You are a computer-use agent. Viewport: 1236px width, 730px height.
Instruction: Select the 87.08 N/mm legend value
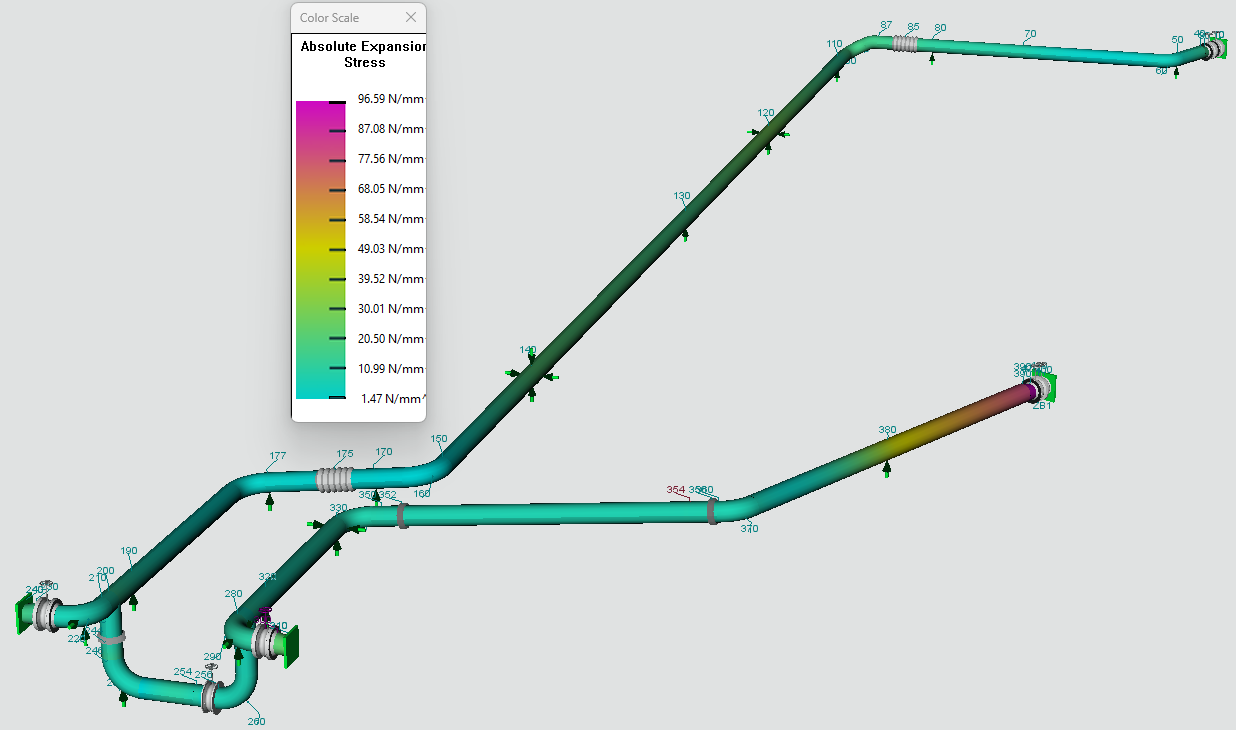[391, 129]
